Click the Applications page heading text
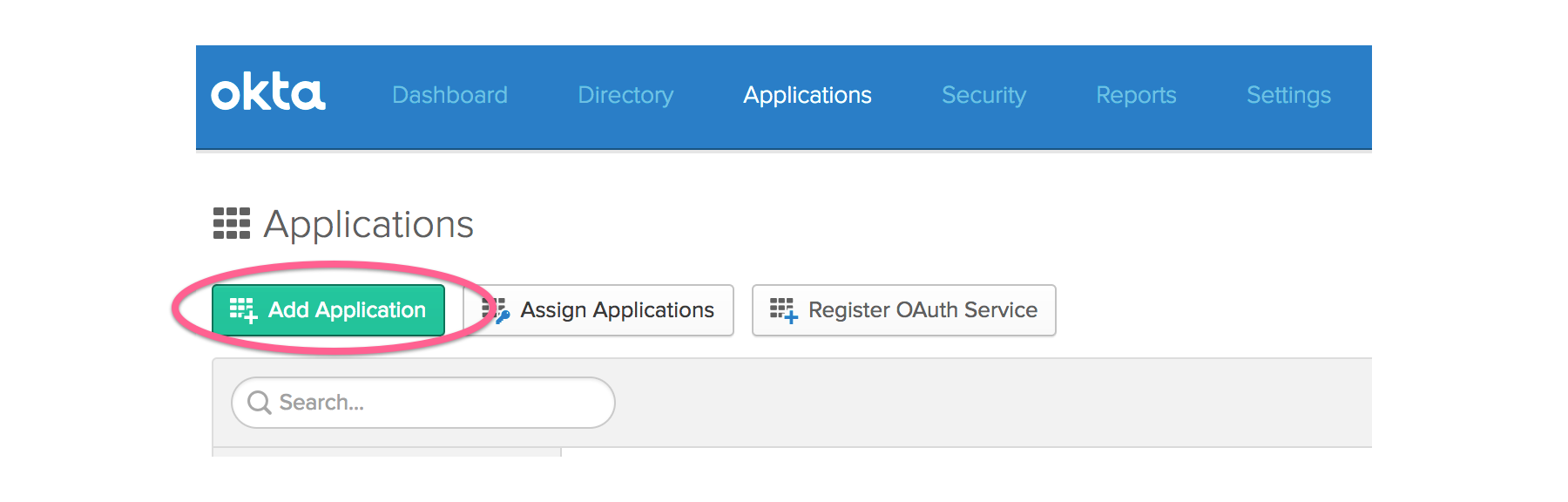 [x=368, y=224]
